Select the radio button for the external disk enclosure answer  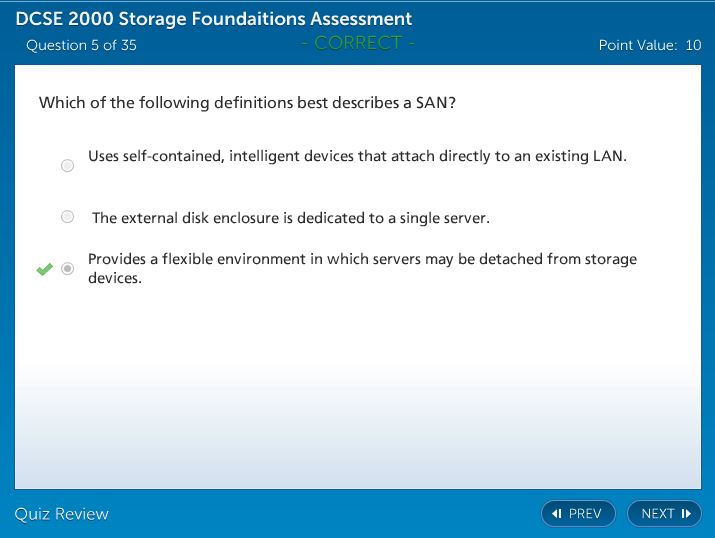(67, 217)
